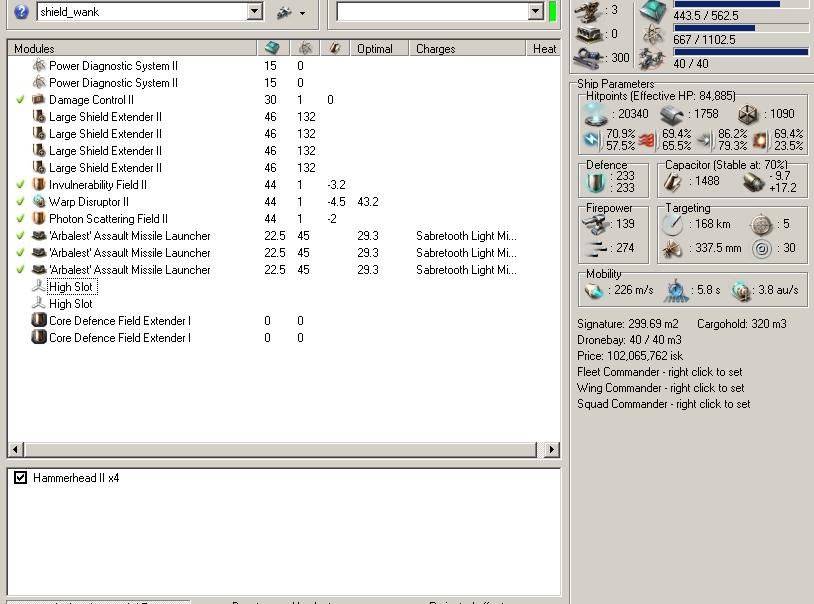Open the shield_wank fit name dropdown
Viewport: 814px width, 604px height.
click(x=254, y=11)
